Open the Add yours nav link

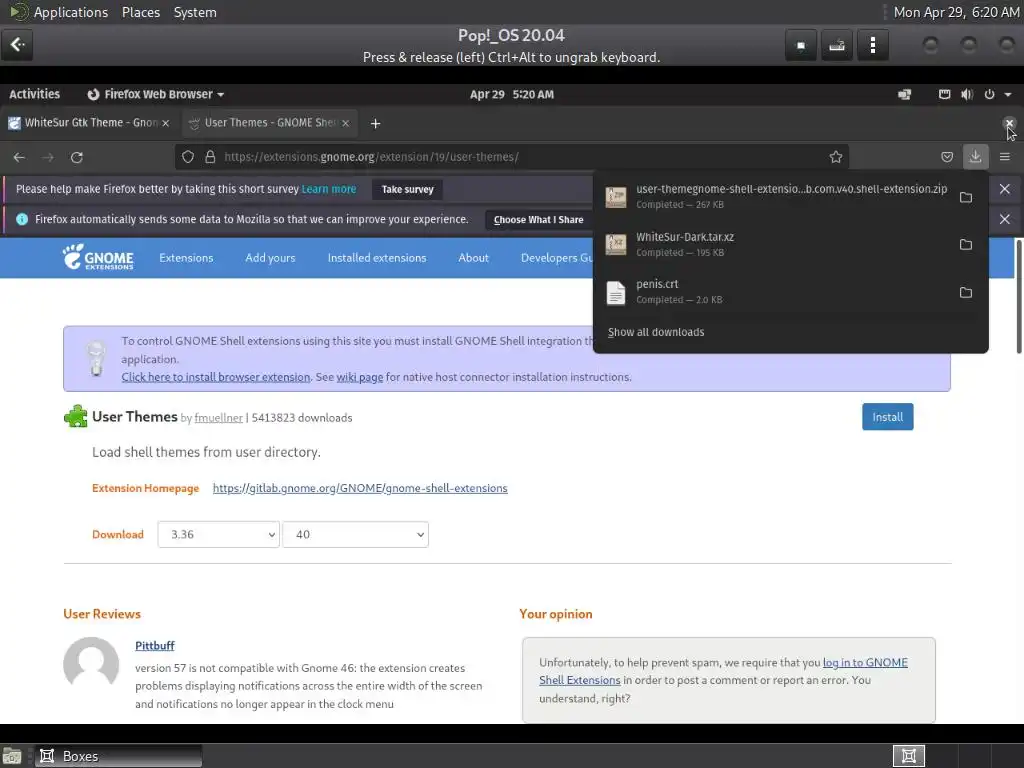pyautogui.click(x=270, y=258)
